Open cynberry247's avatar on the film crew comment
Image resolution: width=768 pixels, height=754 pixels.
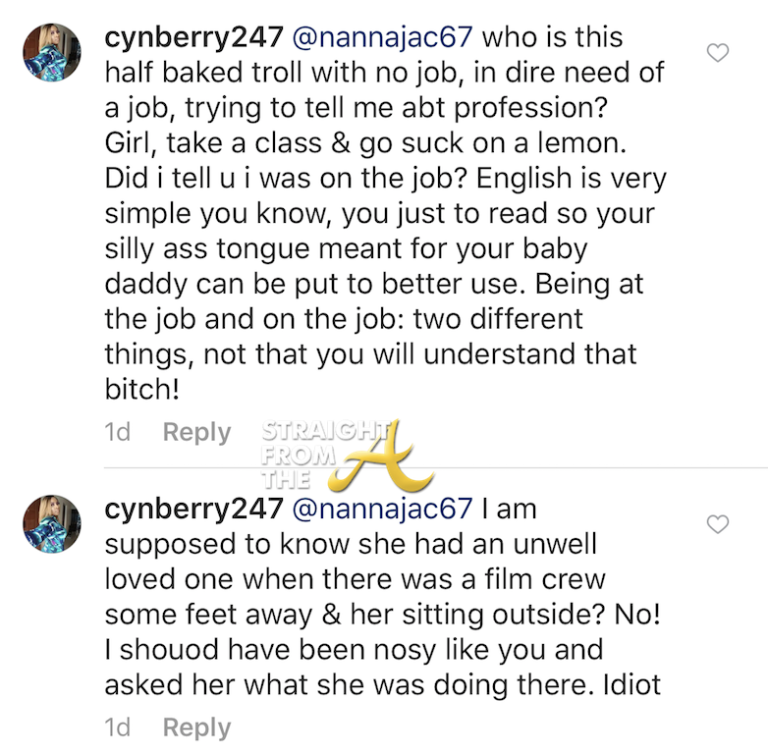click(x=52, y=525)
